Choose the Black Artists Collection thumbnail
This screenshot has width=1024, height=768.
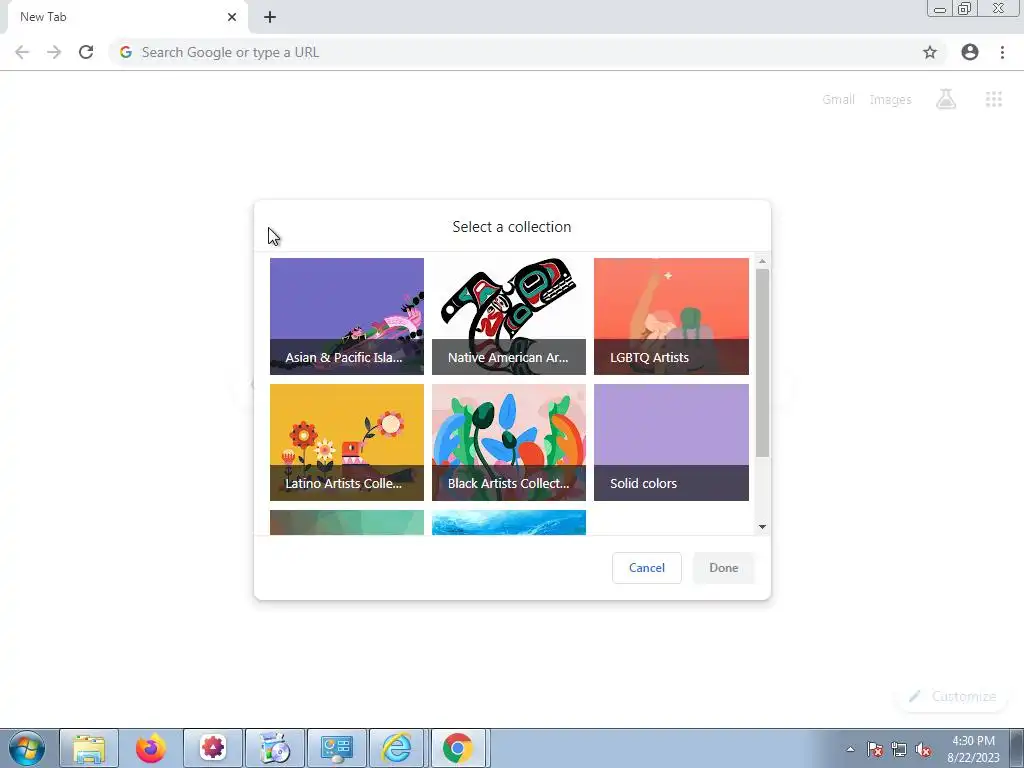pyautogui.click(x=509, y=442)
